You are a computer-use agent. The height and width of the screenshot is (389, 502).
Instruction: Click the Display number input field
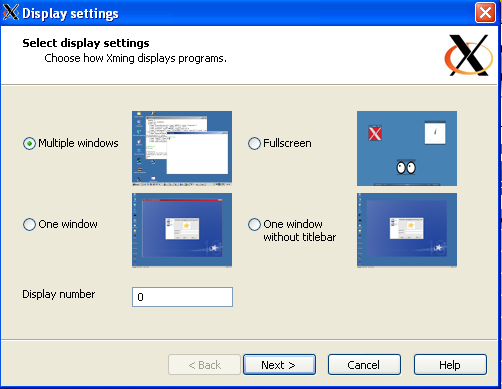pos(182,297)
